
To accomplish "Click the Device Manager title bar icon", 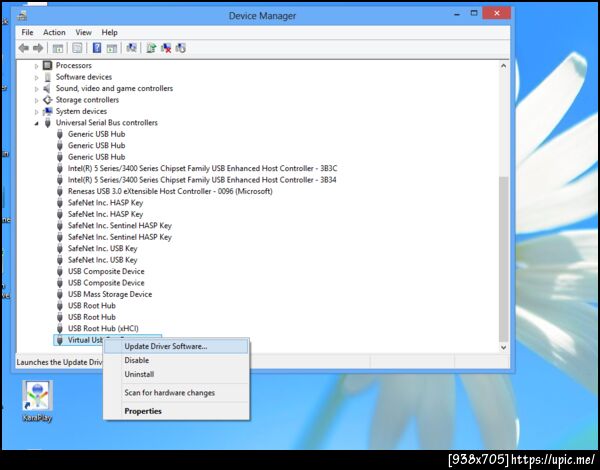I will (x=22, y=16).
